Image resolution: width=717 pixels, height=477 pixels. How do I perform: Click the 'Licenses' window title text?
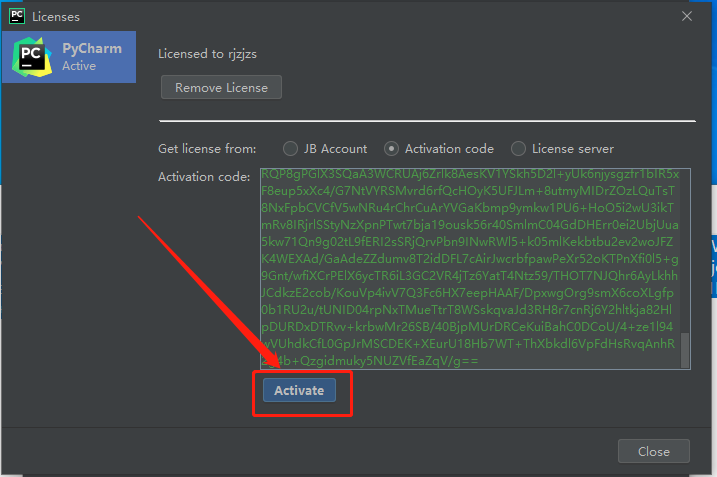point(56,17)
